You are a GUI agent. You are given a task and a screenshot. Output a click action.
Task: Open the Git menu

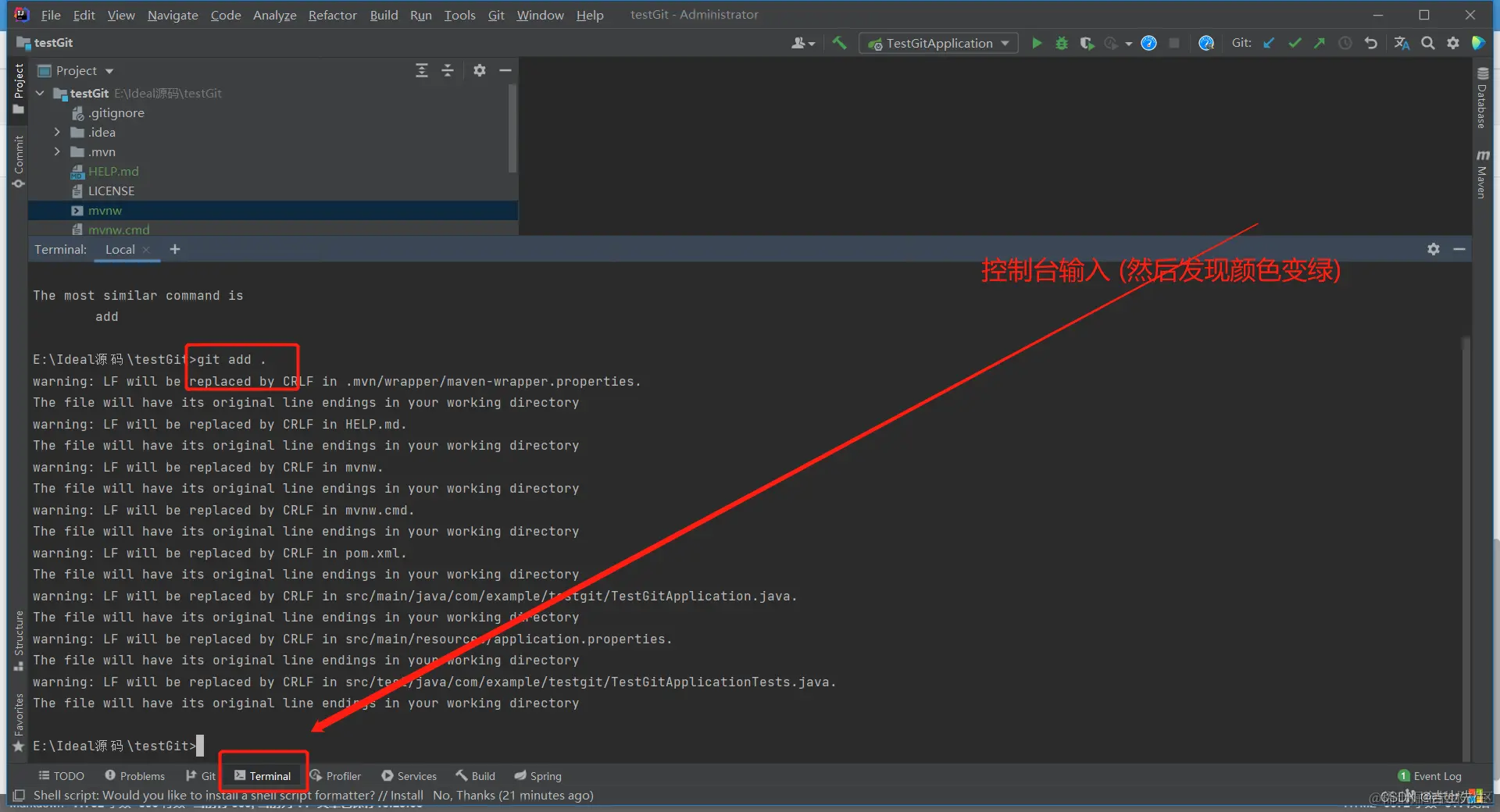coord(496,15)
